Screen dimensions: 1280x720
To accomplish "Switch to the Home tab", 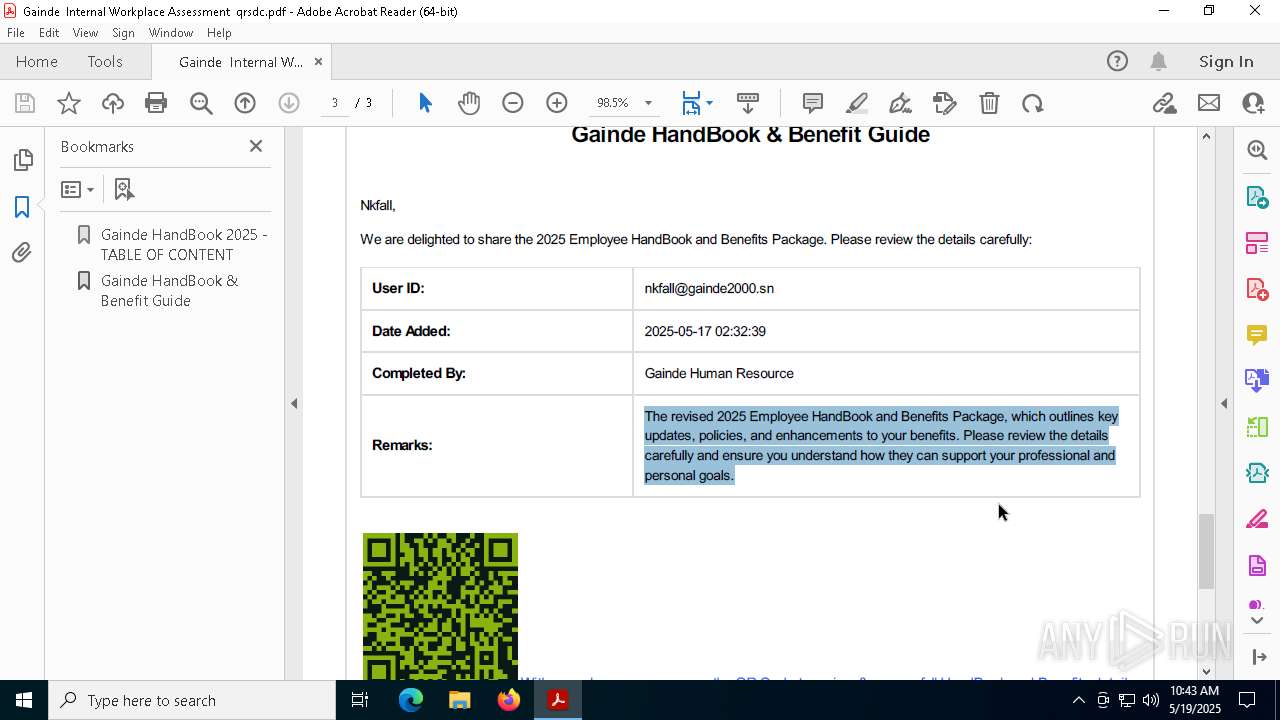I will (x=37, y=62).
